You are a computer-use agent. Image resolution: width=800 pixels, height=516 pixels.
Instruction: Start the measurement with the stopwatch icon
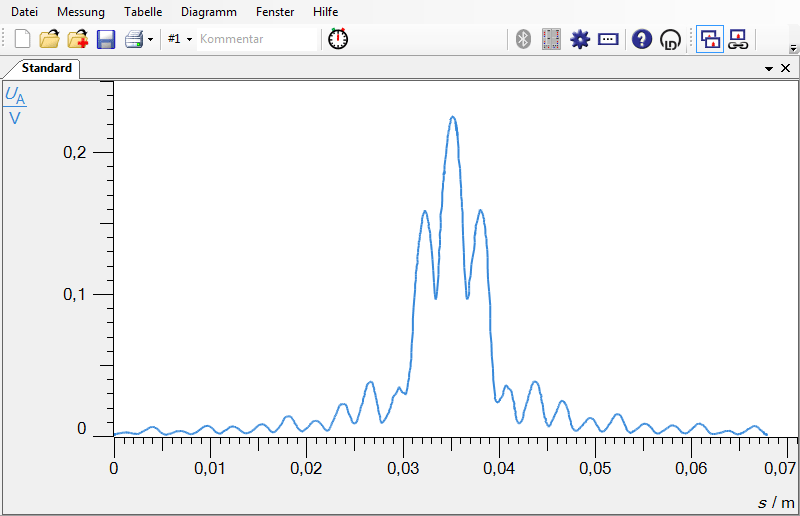point(338,39)
